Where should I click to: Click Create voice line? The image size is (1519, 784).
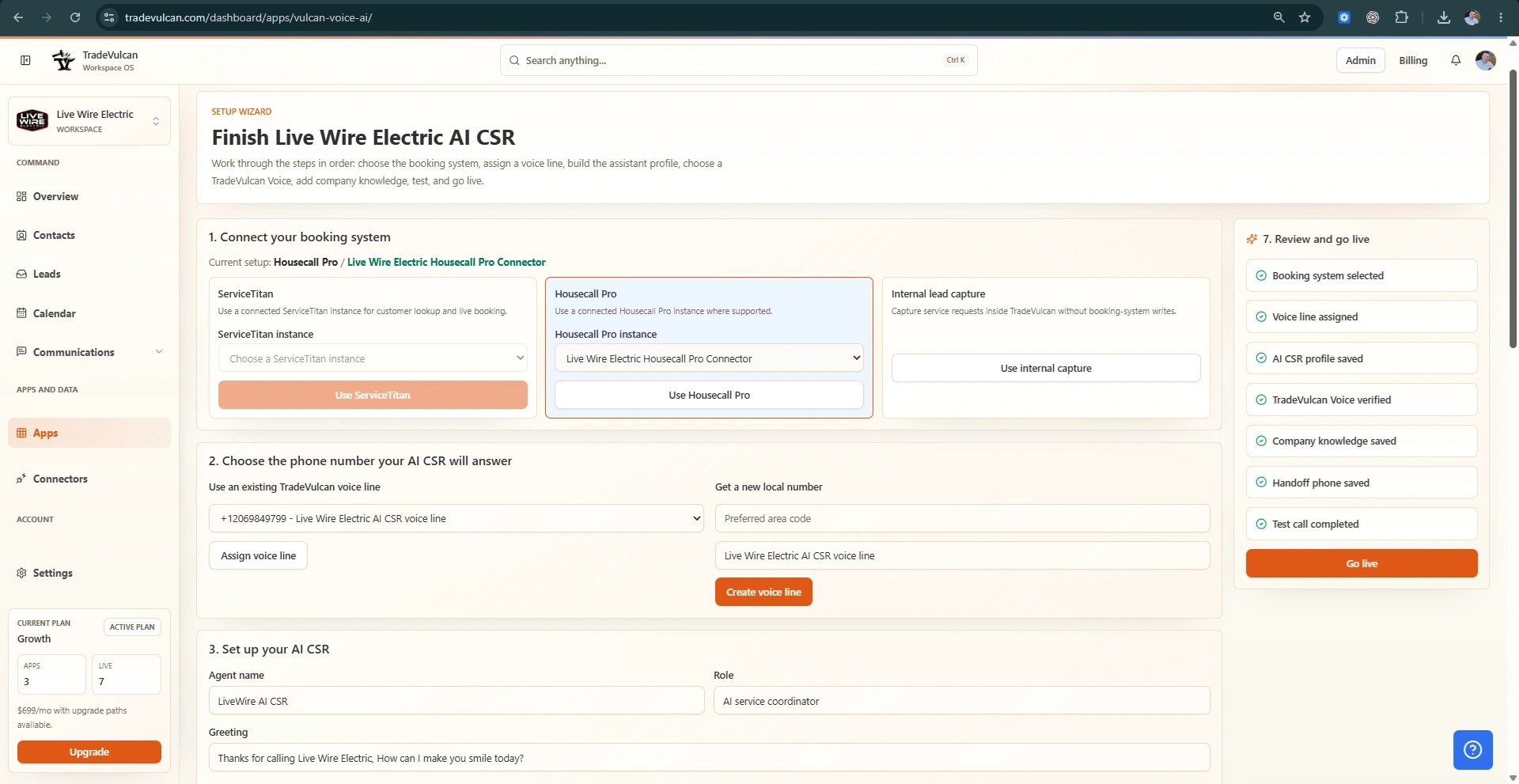coord(763,592)
